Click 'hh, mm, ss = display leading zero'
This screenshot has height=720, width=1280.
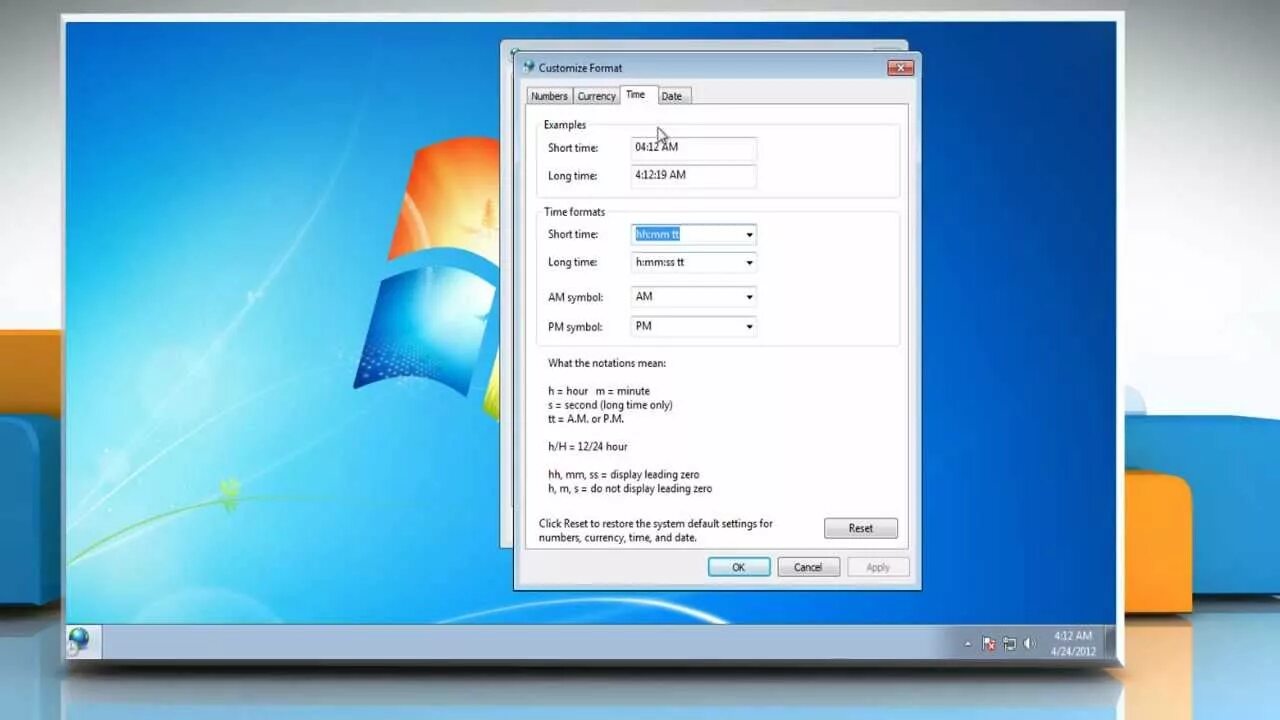tap(624, 475)
